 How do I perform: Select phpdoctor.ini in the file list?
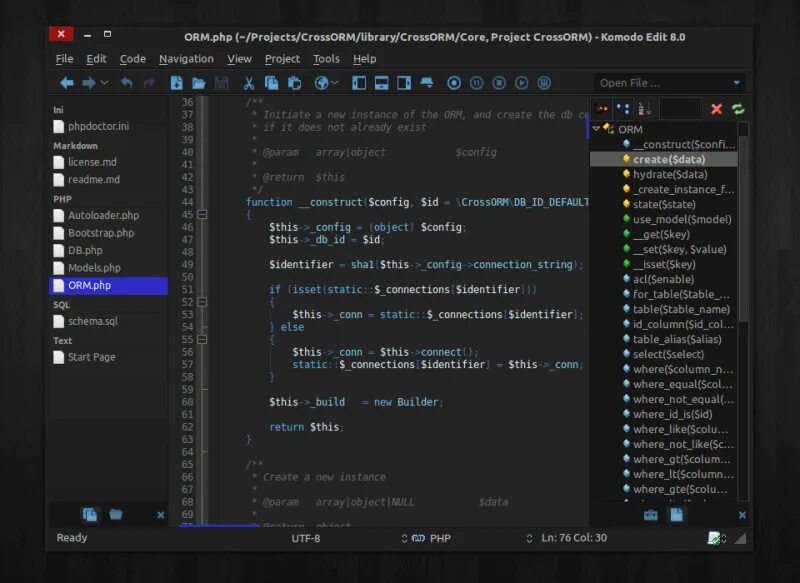coord(108,126)
